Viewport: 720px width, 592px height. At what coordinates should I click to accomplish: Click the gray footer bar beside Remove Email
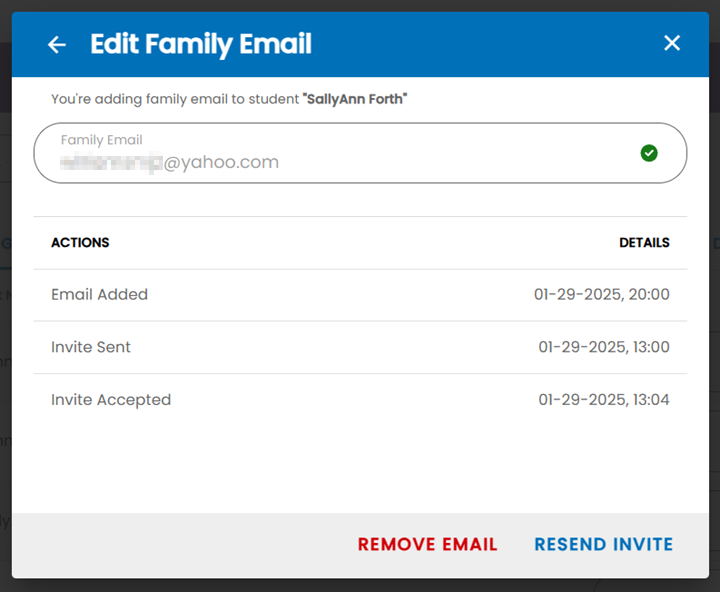click(184, 545)
